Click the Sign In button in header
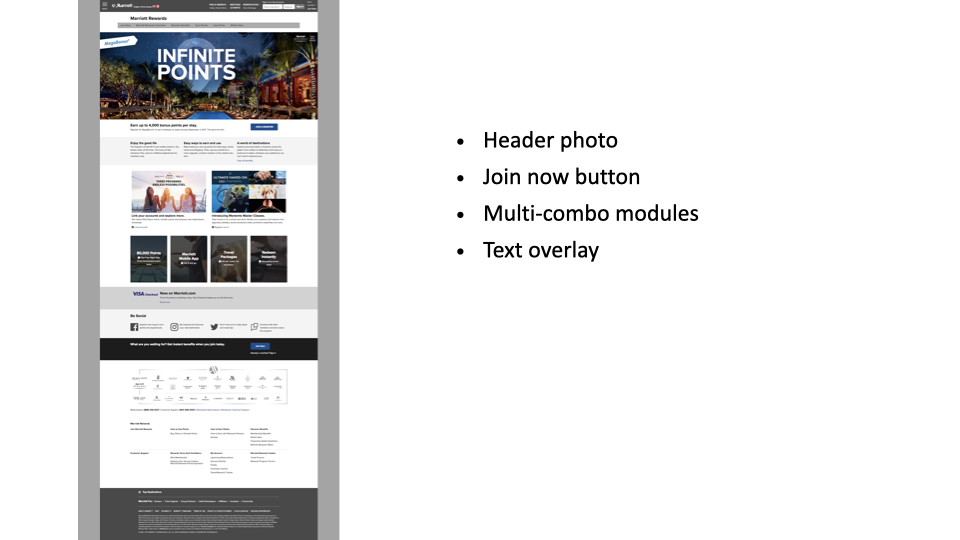 click(x=300, y=7)
